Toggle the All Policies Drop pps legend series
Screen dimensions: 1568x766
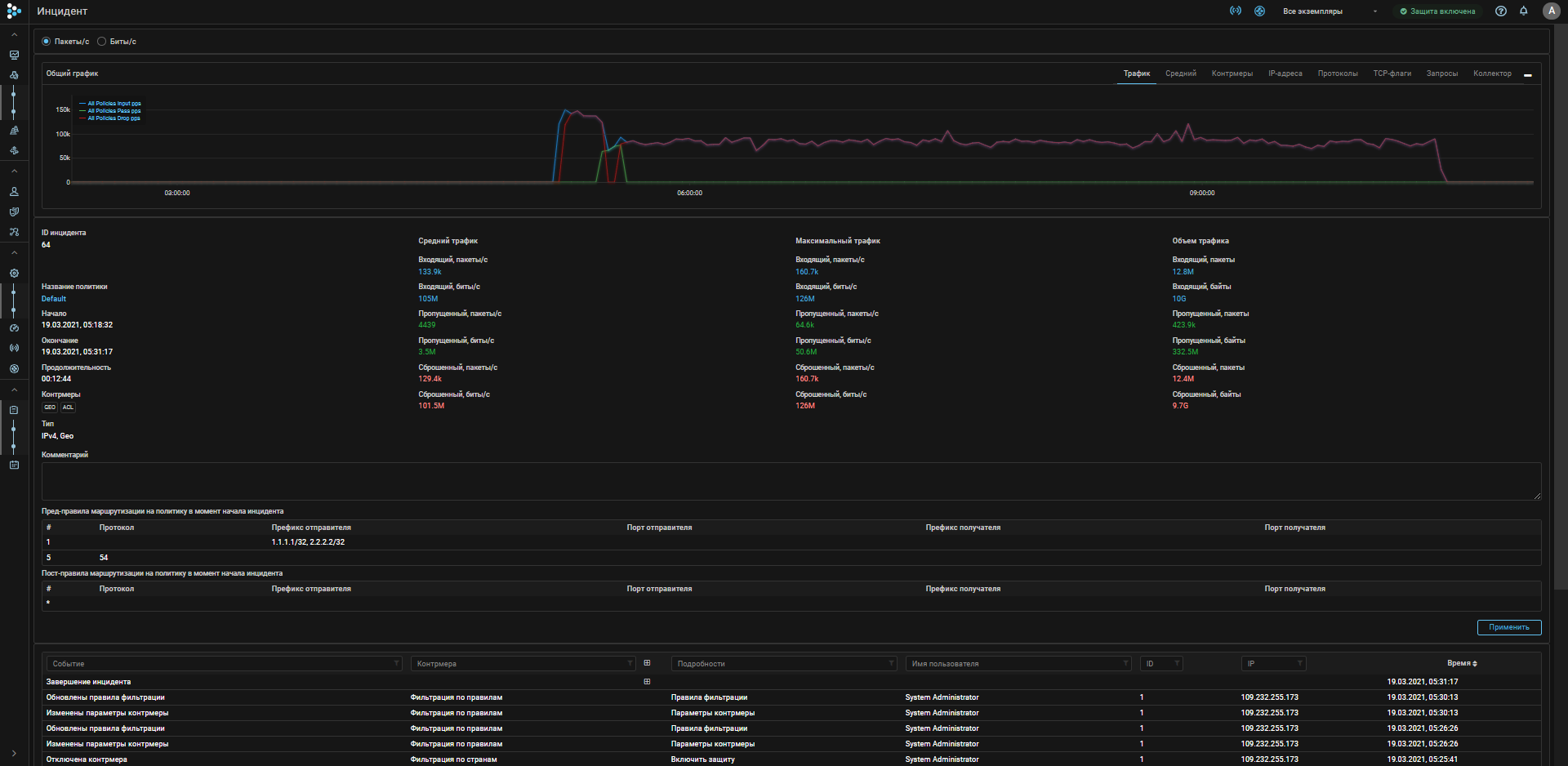[114, 118]
